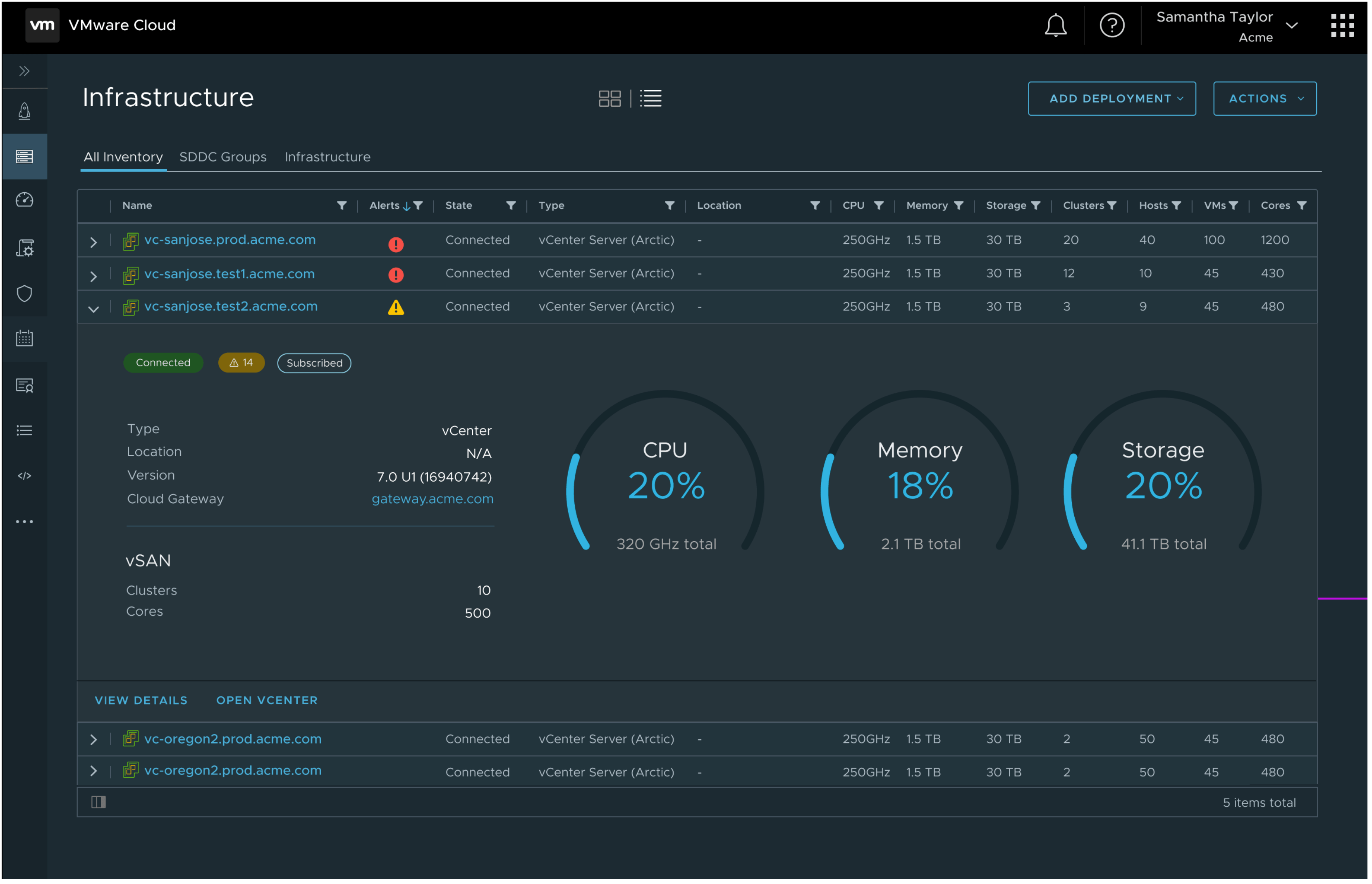Click the shield security sidebar icon

tap(24, 294)
